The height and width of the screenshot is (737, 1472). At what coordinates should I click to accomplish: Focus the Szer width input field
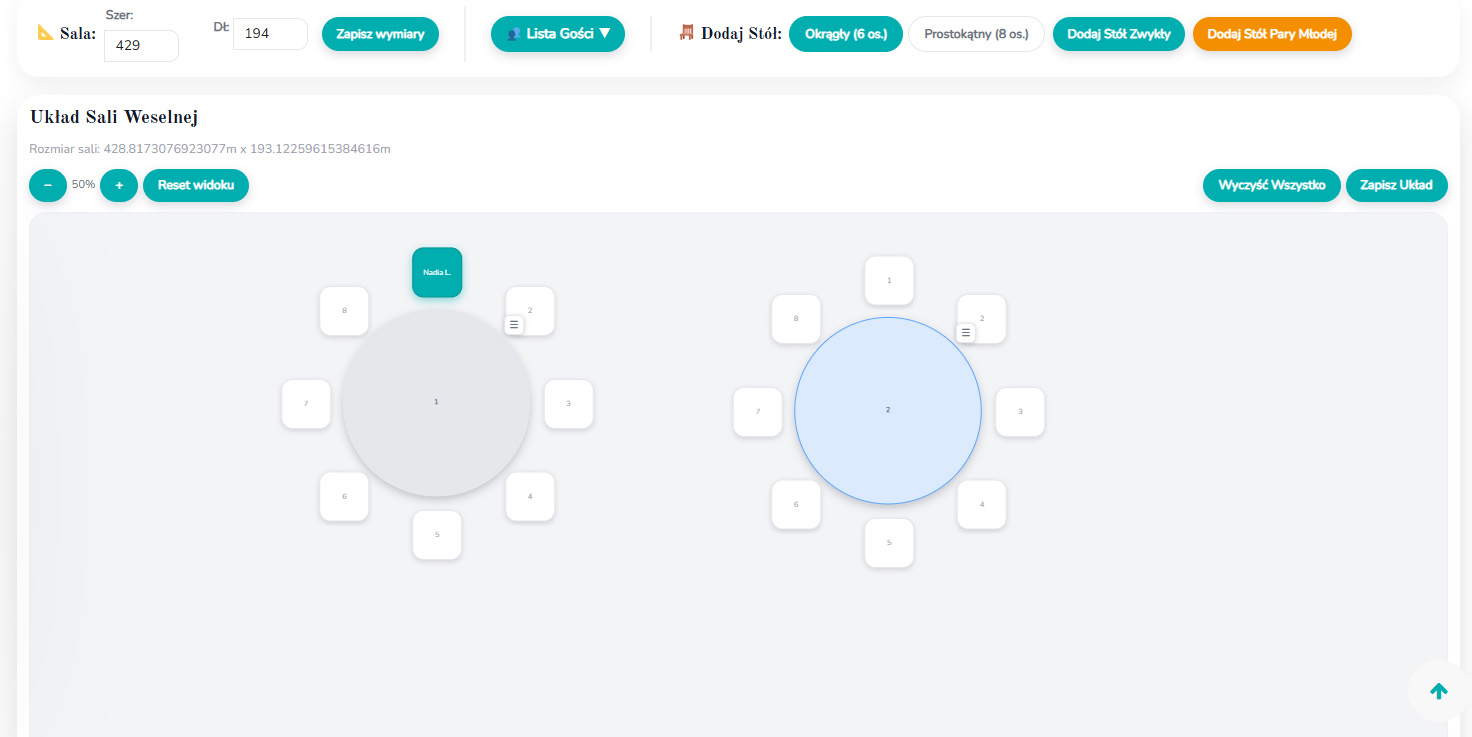point(141,45)
